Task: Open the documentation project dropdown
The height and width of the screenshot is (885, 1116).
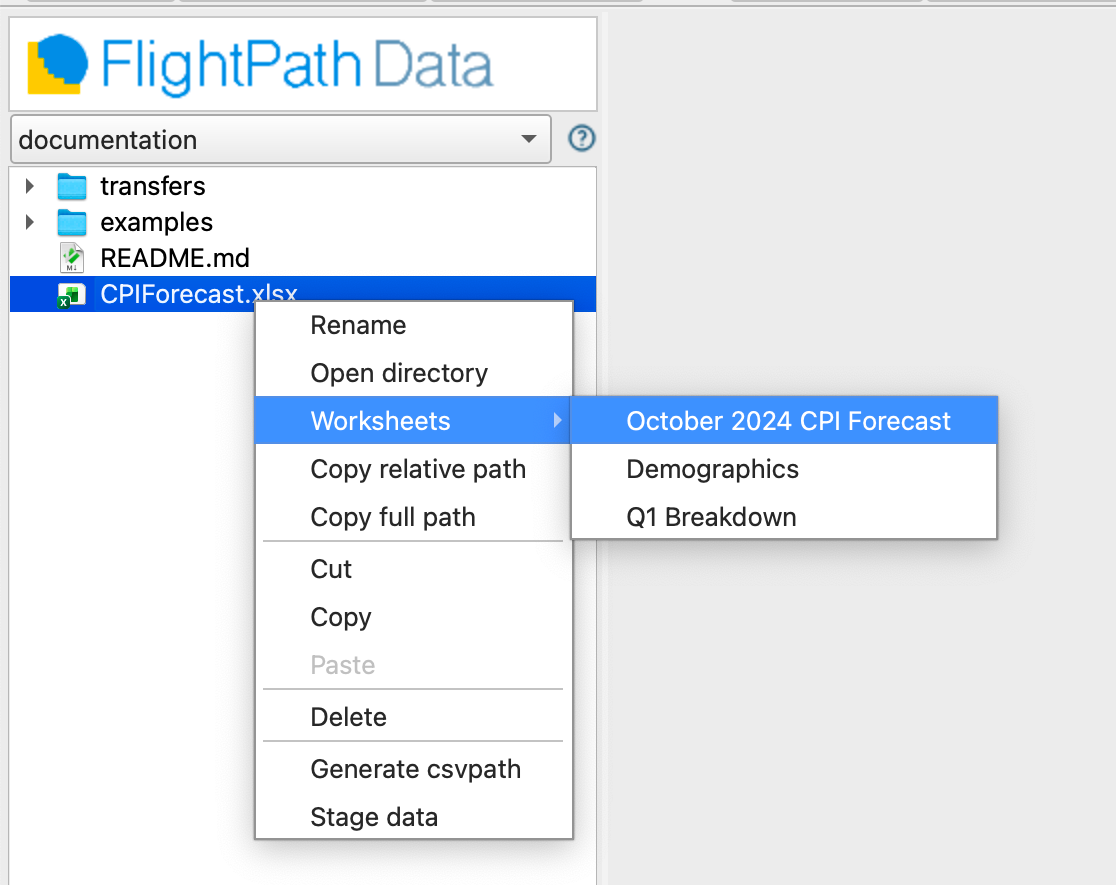Action: [x=281, y=140]
